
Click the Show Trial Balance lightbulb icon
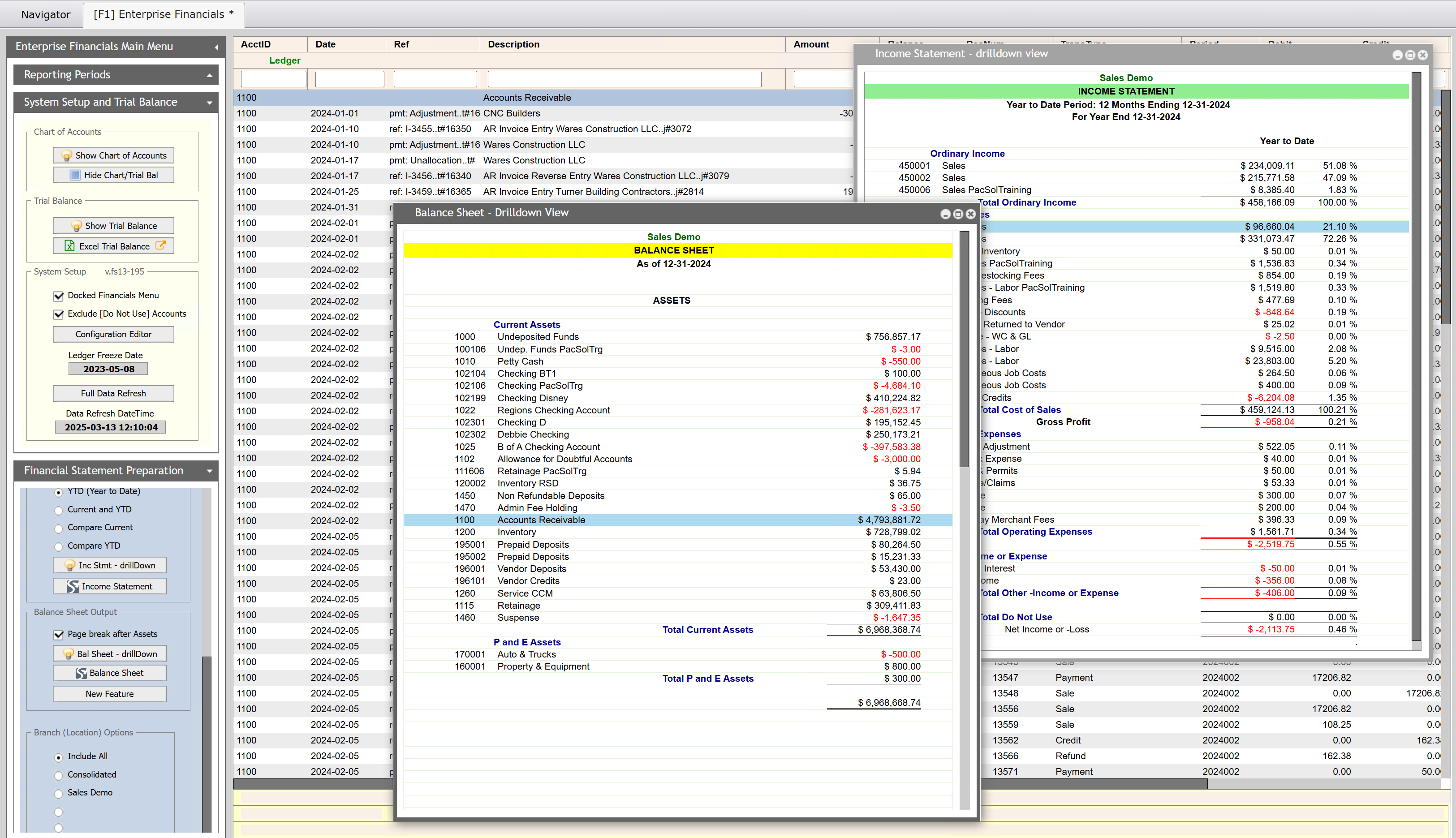coord(77,226)
